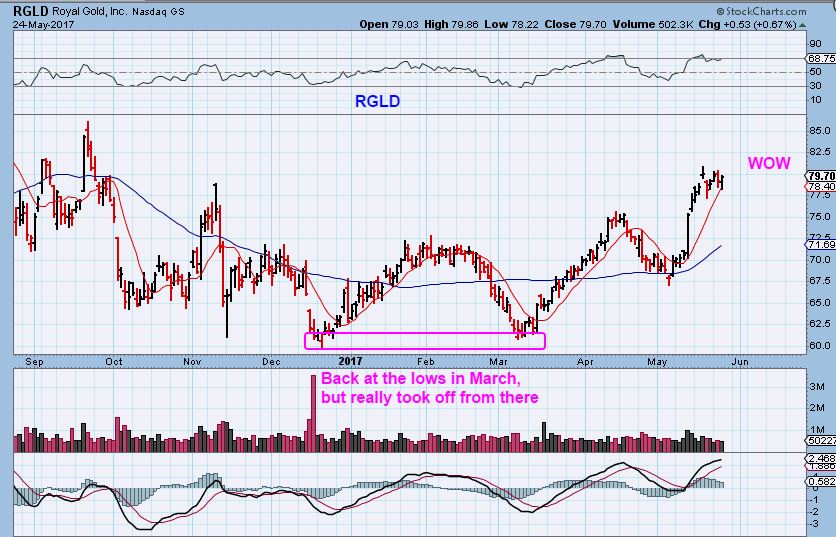The height and width of the screenshot is (537, 836).
Task: Select the 'Royal Gold, Inc.' company name
Action: coord(89,11)
